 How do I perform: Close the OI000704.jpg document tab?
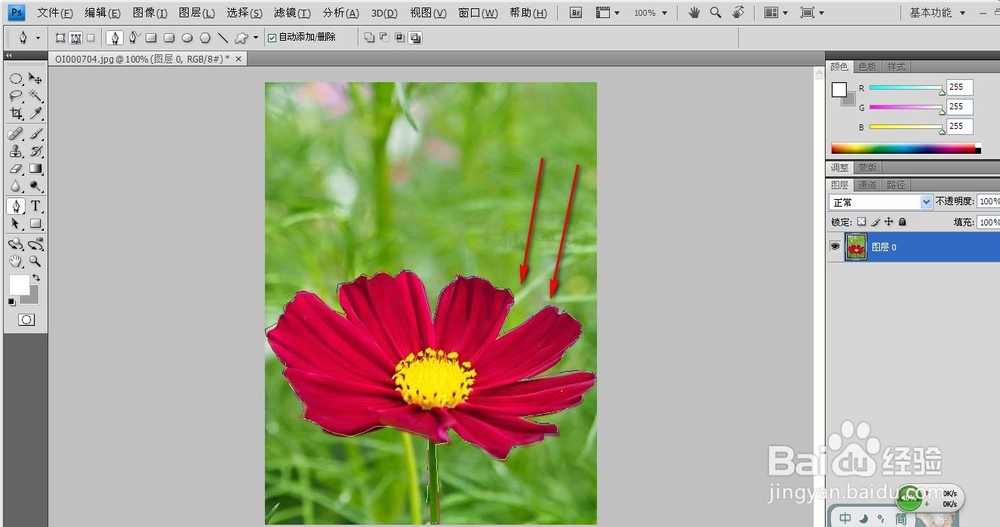click(239, 59)
